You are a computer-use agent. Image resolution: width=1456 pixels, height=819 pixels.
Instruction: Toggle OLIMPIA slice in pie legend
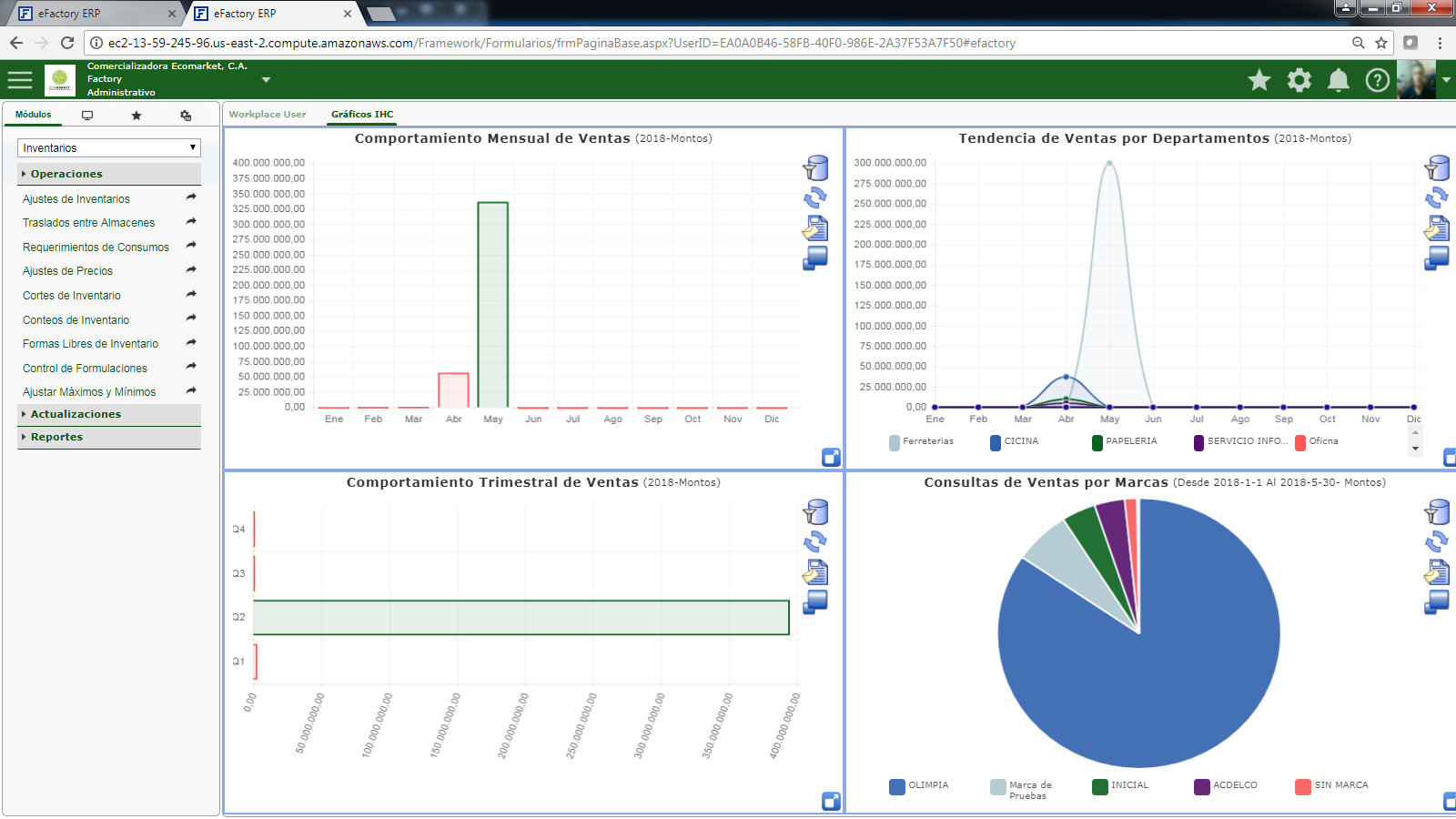point(919,785)
